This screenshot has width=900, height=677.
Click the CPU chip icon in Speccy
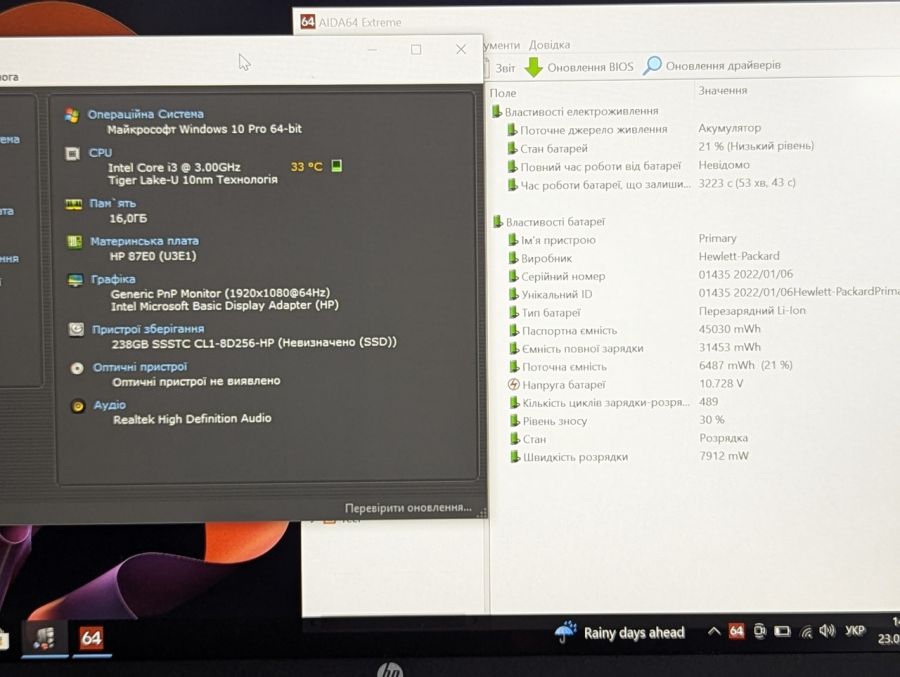(73, 154)
